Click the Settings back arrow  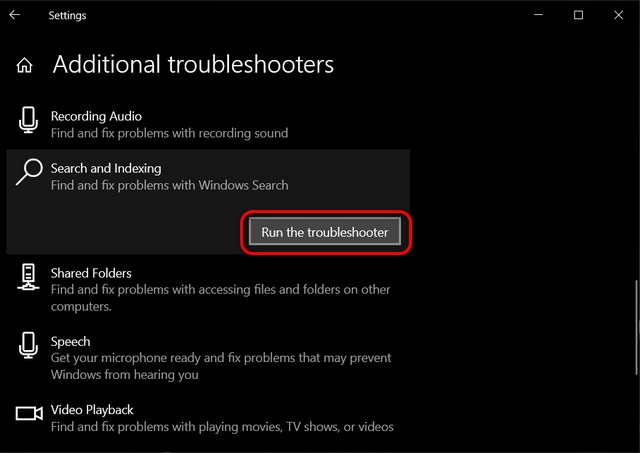pyautogui.click(x=15, y=15)
